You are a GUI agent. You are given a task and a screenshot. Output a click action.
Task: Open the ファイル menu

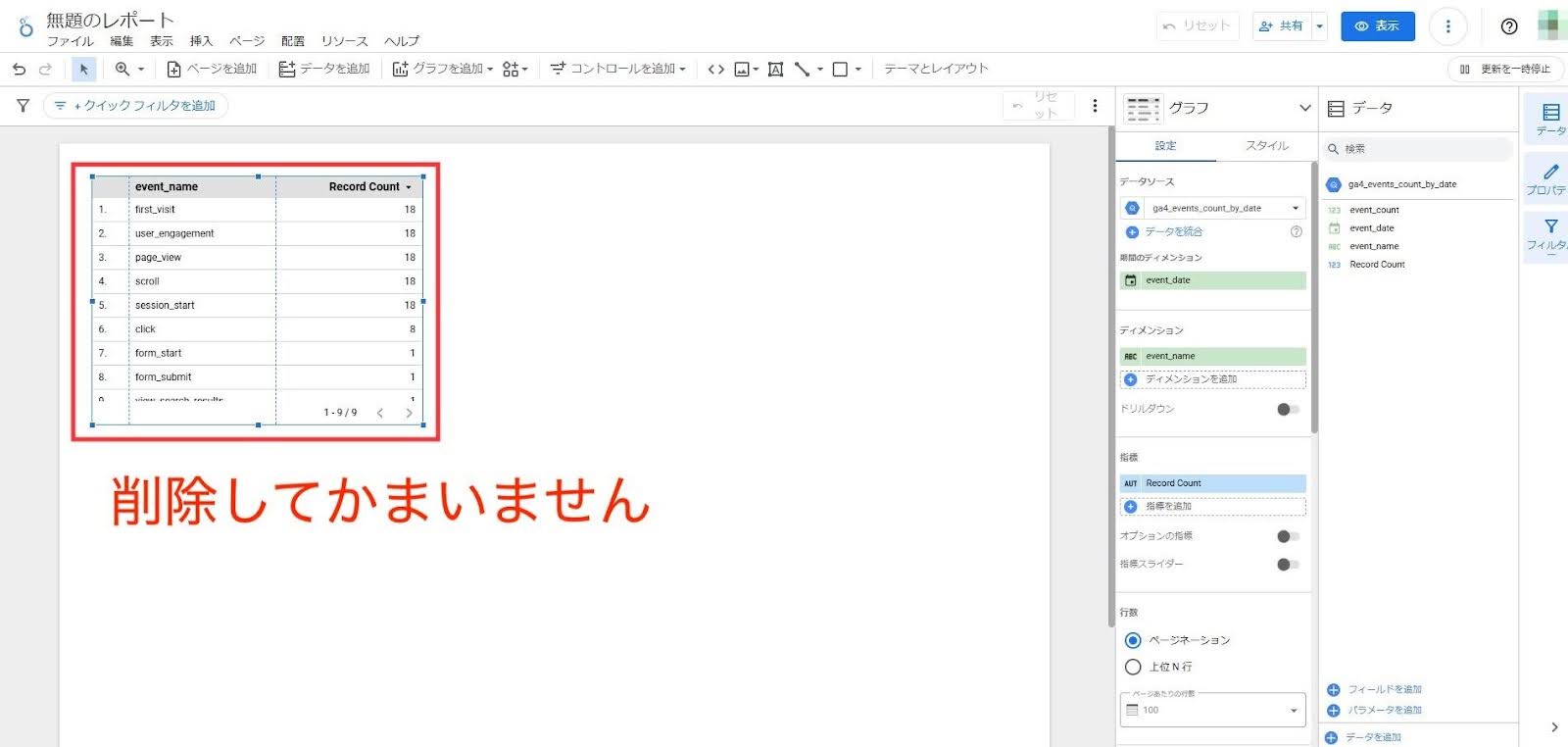click(70, 41)
